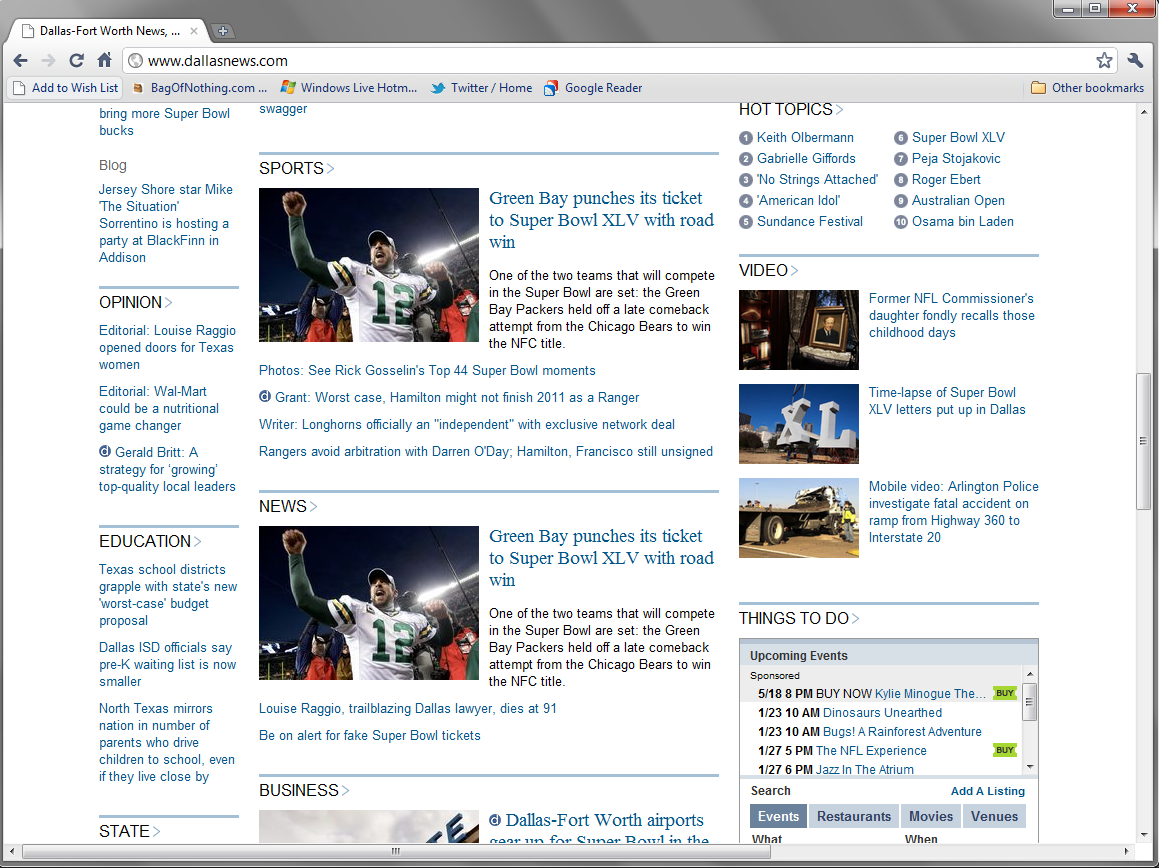Bookmark this page with the star icon
Screen dimensions: 1159x868
click(1104, 61)
